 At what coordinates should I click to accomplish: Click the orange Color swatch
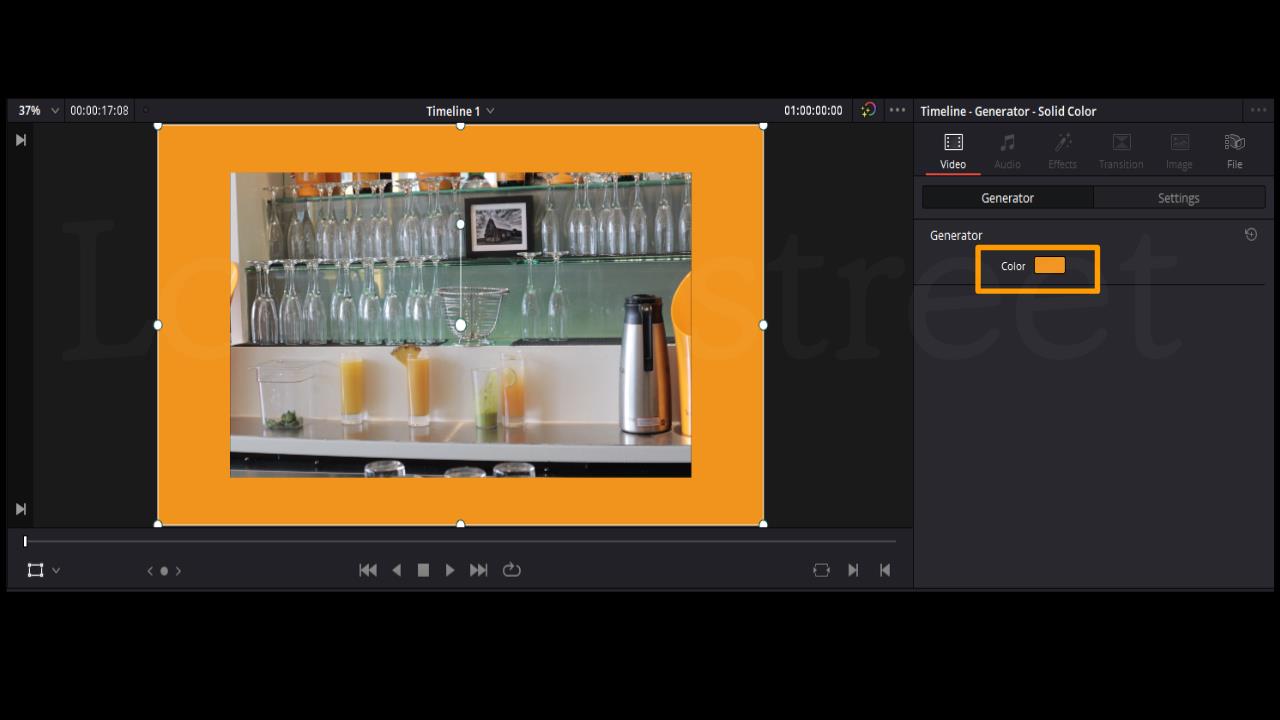[1049, 265]
